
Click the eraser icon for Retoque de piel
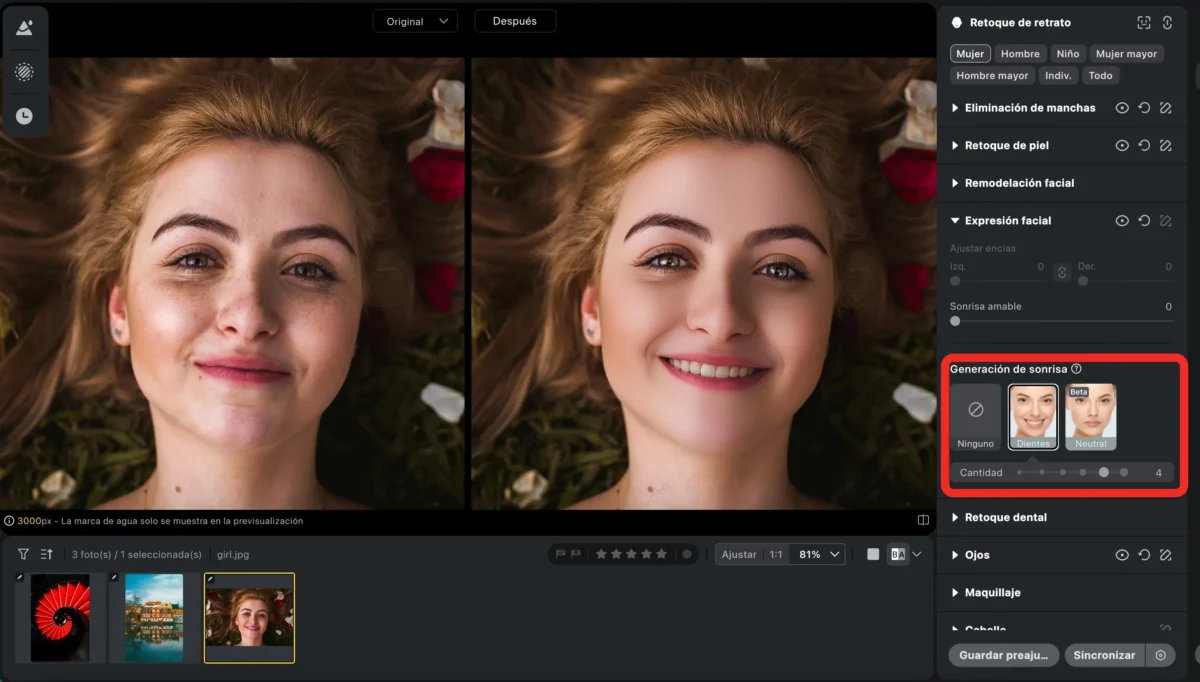1165,146
